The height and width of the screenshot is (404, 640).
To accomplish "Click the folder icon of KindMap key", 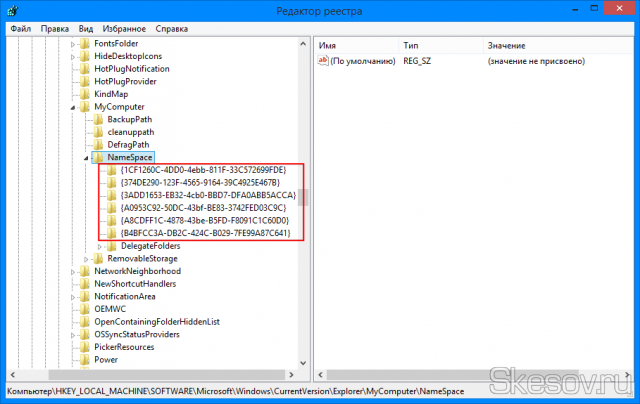I will (x=85, y=94).
